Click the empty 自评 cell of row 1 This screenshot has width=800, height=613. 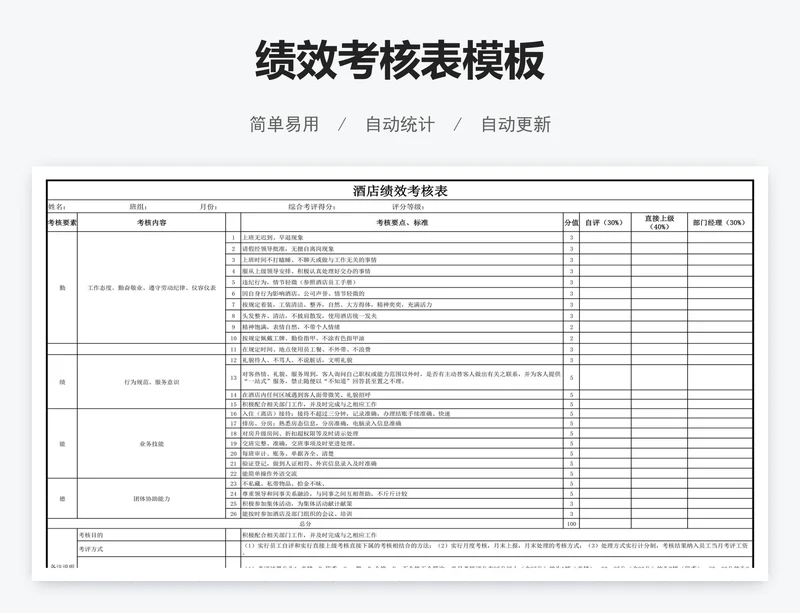[x=605, y=237]
